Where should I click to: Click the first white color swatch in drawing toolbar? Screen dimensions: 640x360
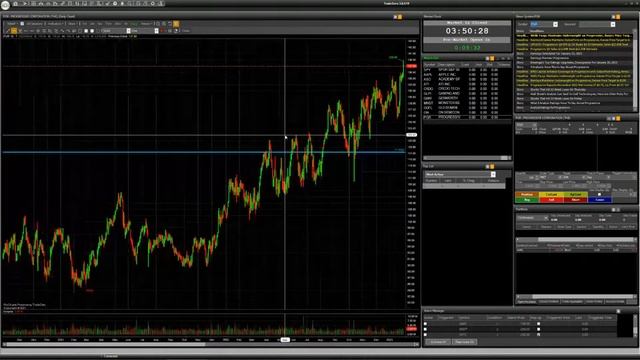(86, 31)
